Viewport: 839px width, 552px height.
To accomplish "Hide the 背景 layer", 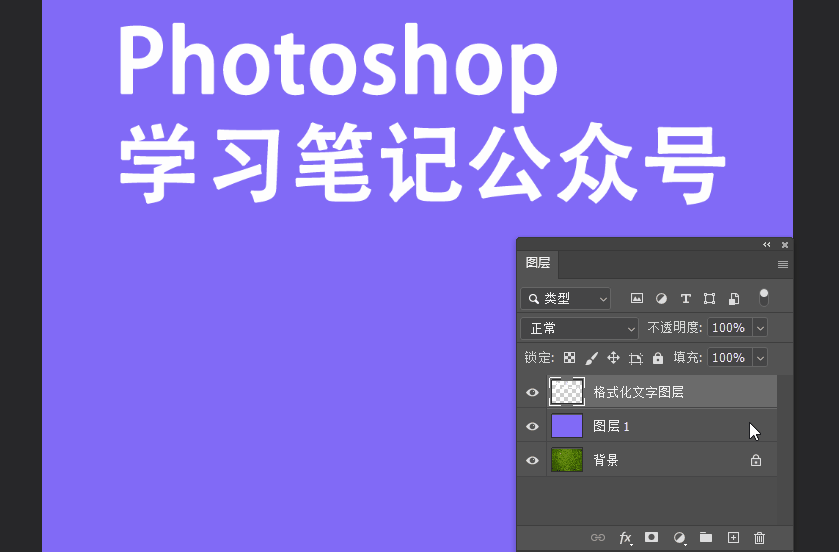I will [532, 461].
